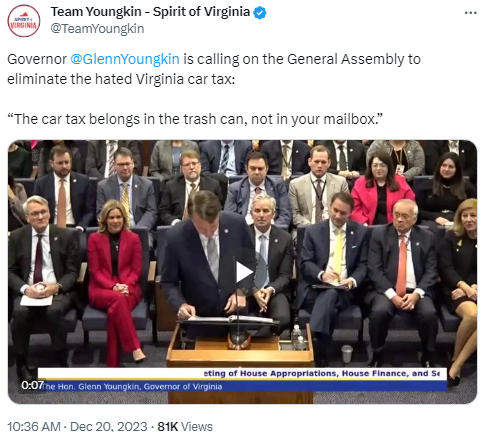Click the blue verified checkmark badge
The height and width of the screenshot is (432, 481).
click(x=260, y=13)
